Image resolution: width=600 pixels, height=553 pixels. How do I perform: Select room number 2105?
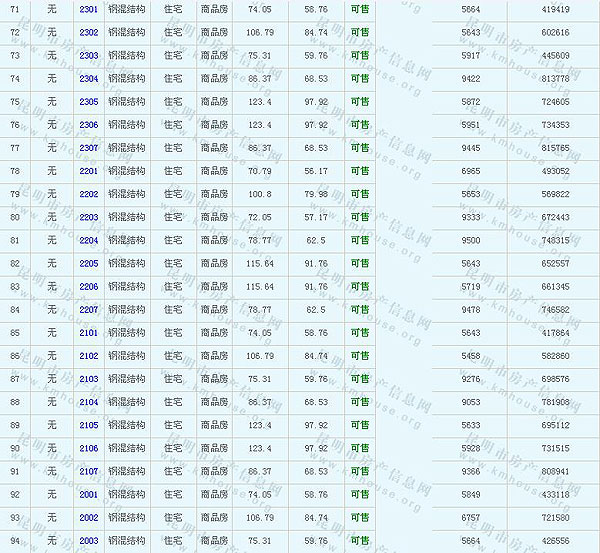point(88,425)
